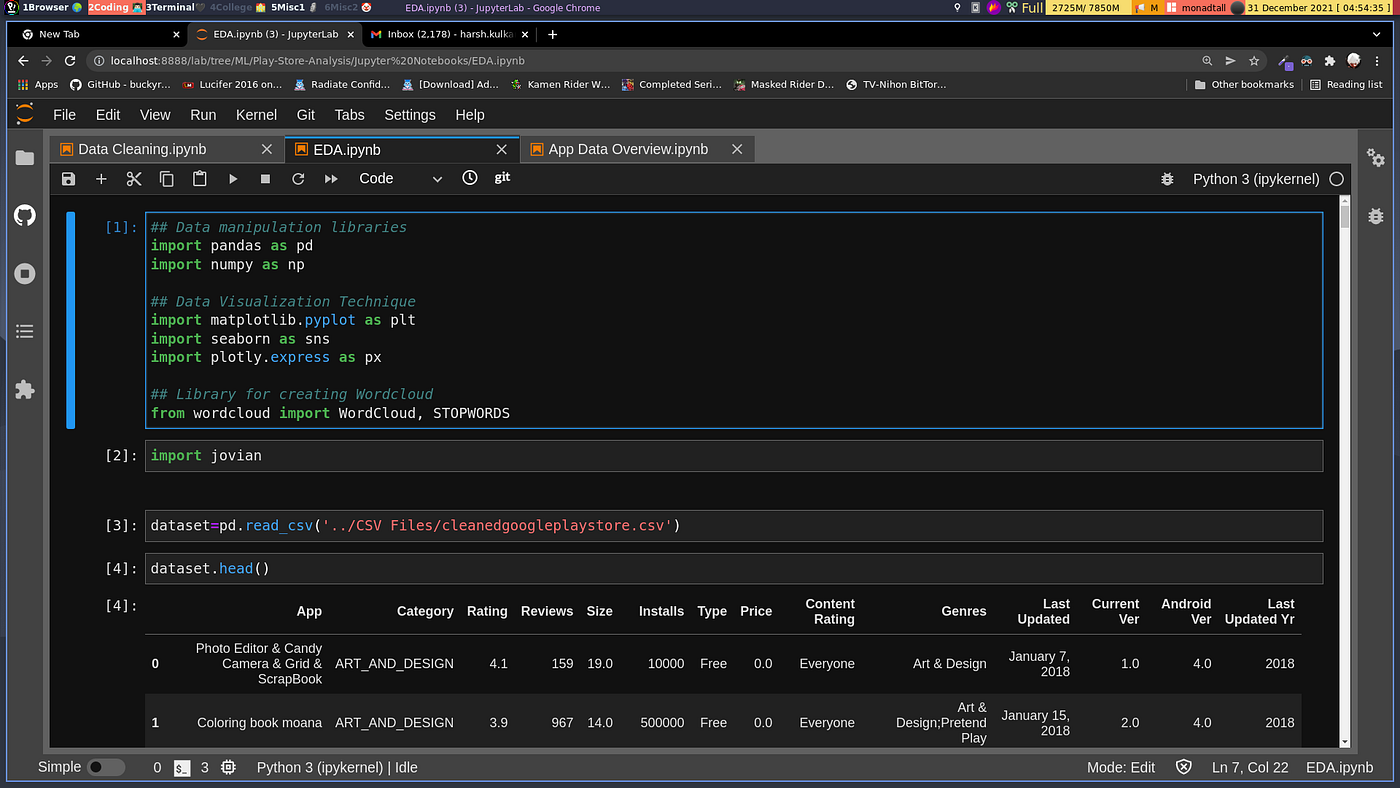Click the dataset.head() code cell
Viewport: 1400px width, 788px height.
tap(734, 569)
